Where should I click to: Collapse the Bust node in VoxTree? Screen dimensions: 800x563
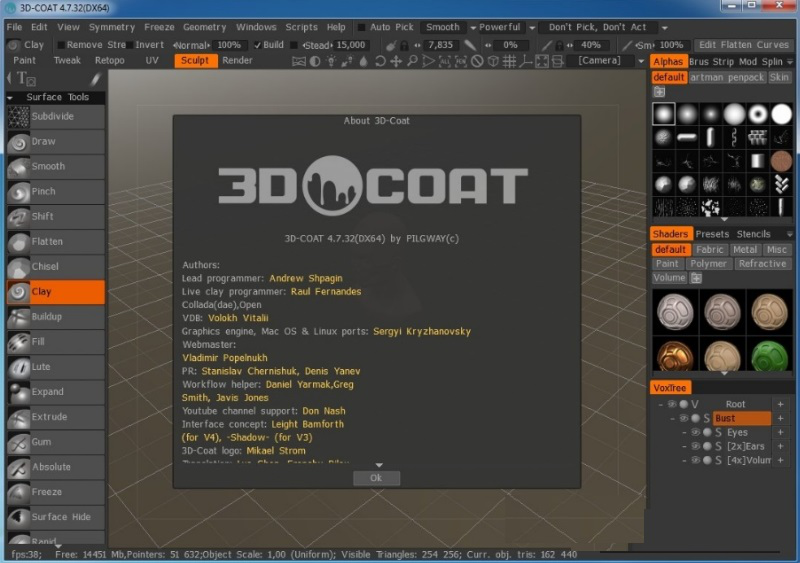coord(672,419)
